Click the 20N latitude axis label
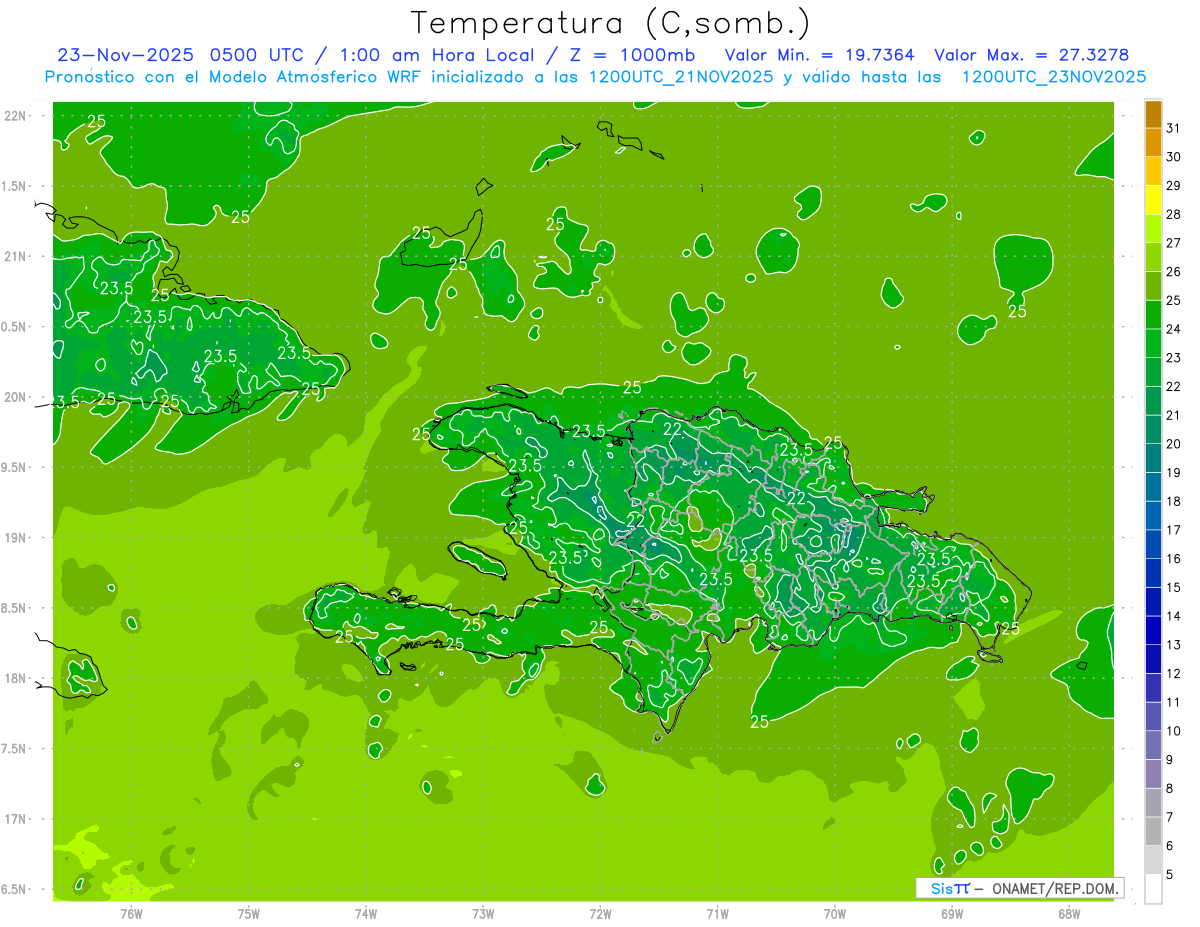This screenshot has height=927, width=1200. point(15,397)
